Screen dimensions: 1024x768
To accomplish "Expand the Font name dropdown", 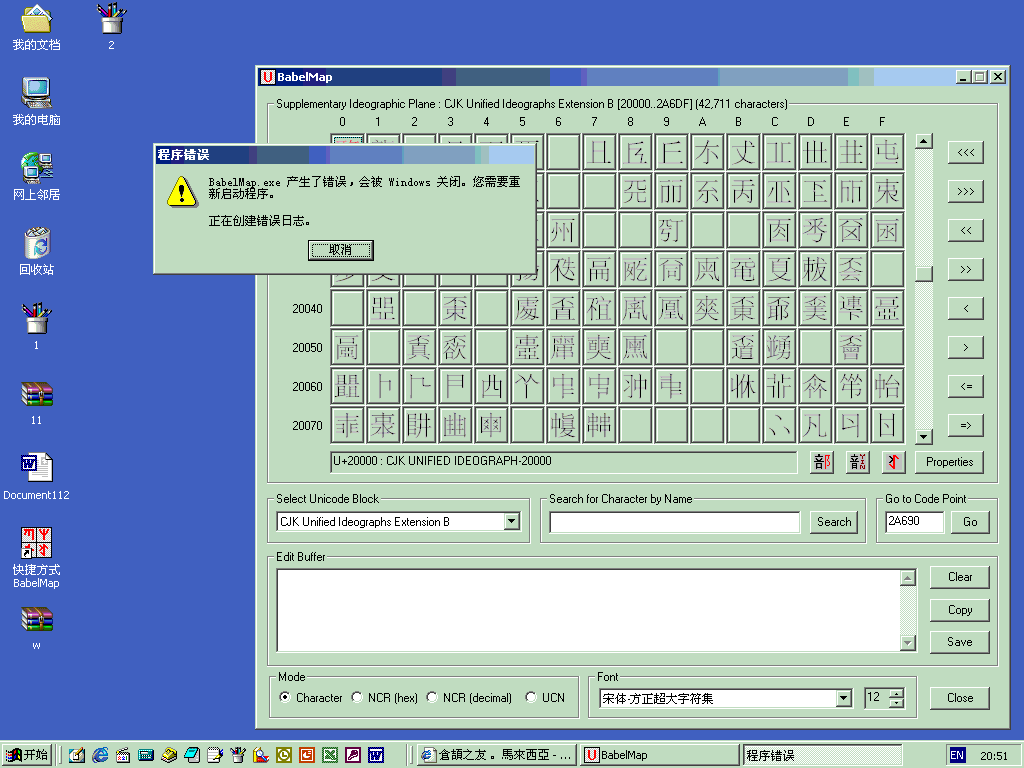I will coord(844,698).
